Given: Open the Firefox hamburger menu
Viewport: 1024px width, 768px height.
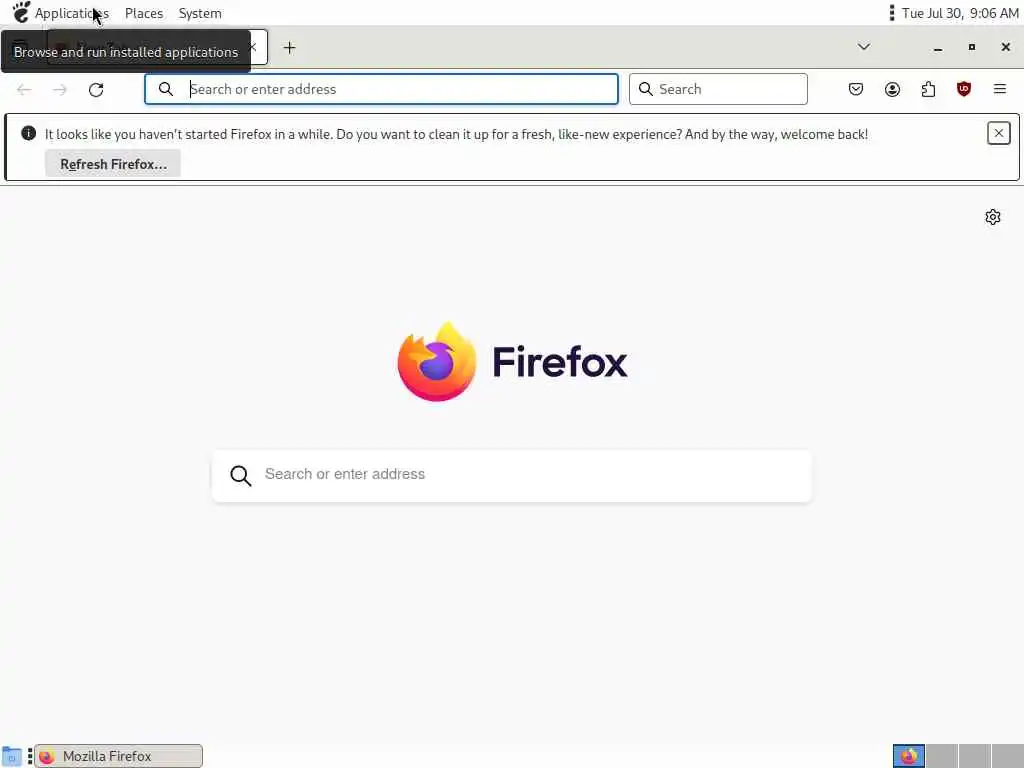Looking at the screenshot, I should 1000,89.
